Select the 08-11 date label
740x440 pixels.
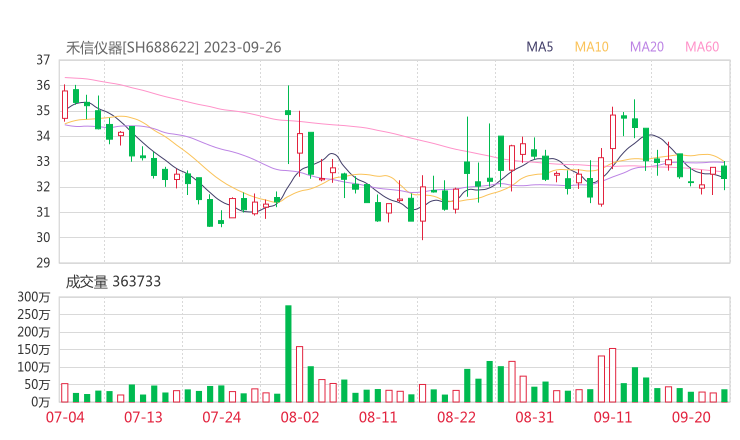tap(378, 417)
